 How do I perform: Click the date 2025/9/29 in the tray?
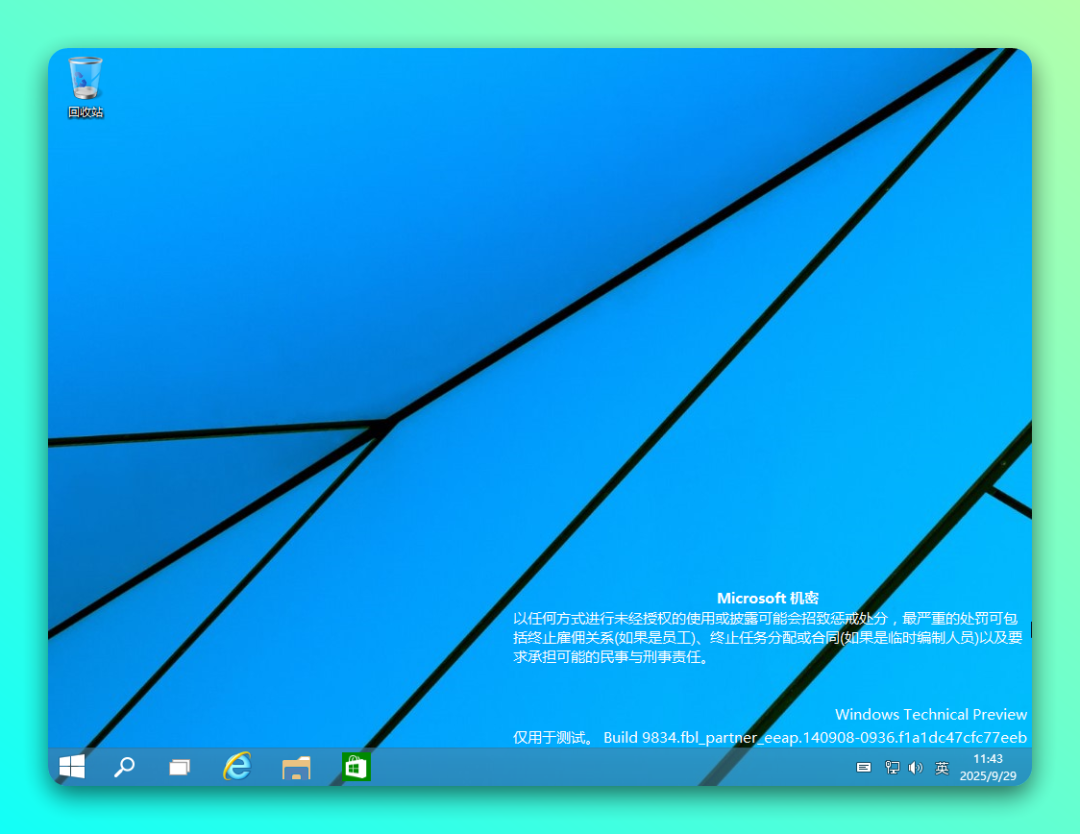[988, 774]
